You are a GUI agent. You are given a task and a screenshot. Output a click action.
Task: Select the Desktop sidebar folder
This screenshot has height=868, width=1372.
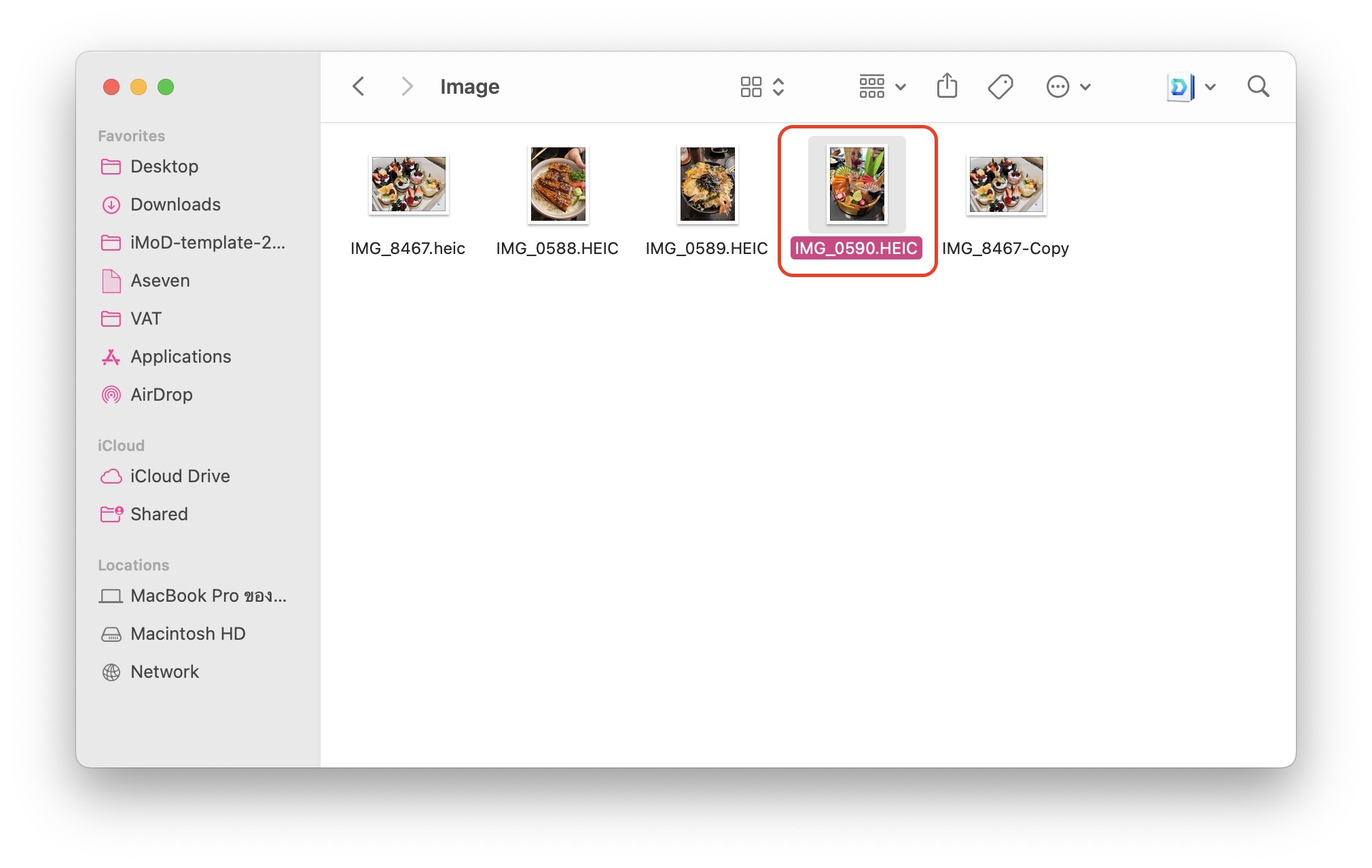(164, 166)
